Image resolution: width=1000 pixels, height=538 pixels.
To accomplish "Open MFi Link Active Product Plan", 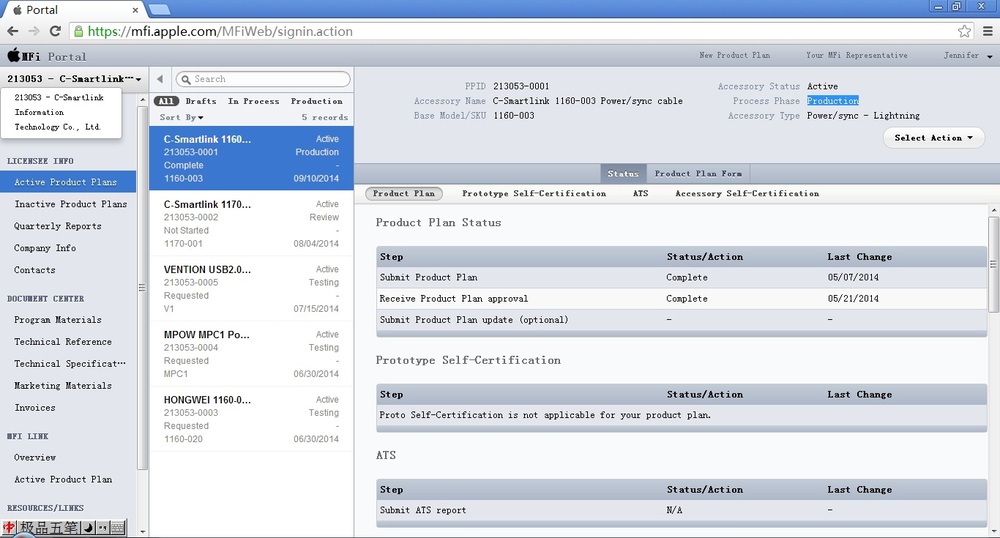I will [x=62, y=479].
